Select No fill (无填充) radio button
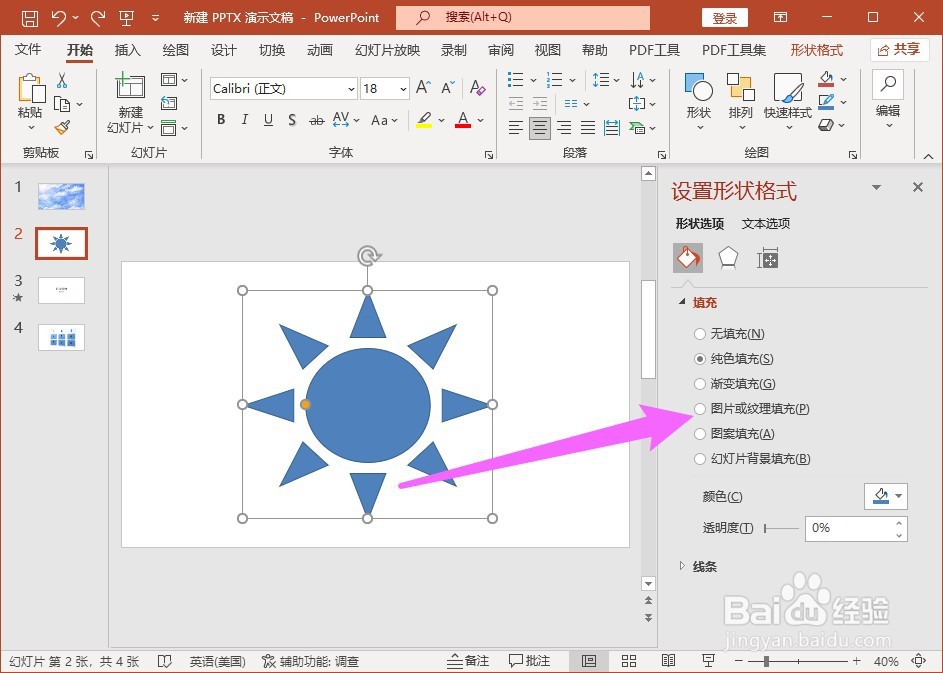This screenshot has height=673, width=943. [699, 333]
